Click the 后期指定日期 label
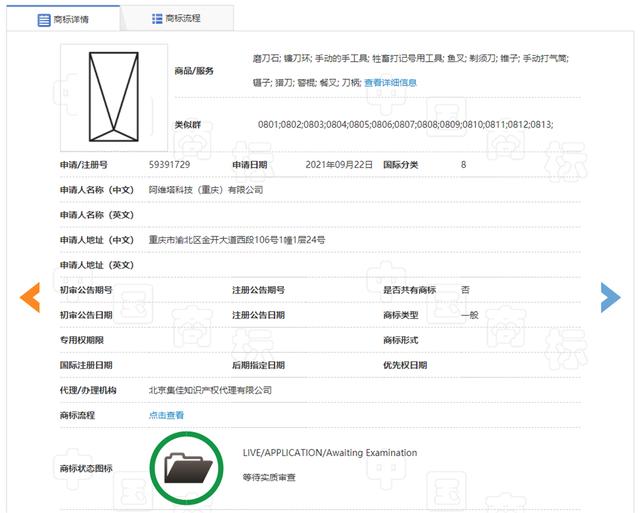 258,365
